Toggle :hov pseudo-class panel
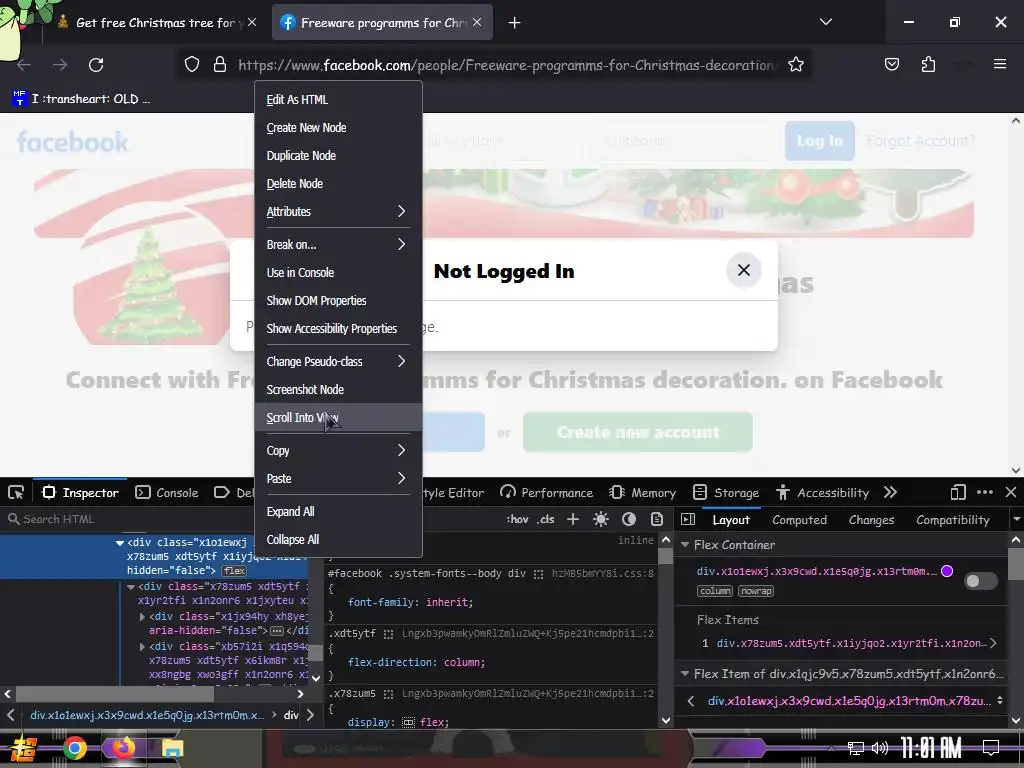Screen dimensions: 1024x768 [x=517, y=519]
